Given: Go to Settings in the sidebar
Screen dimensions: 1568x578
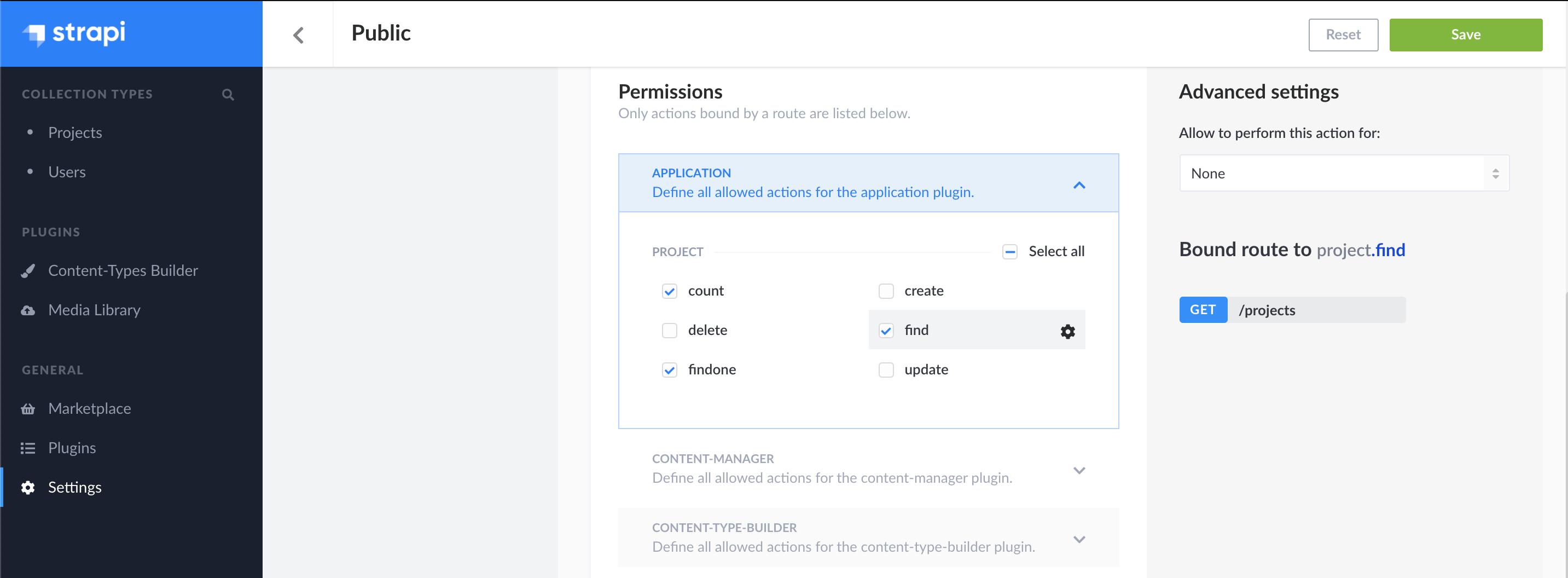Looking at the screenshot, I should [74, 487].
